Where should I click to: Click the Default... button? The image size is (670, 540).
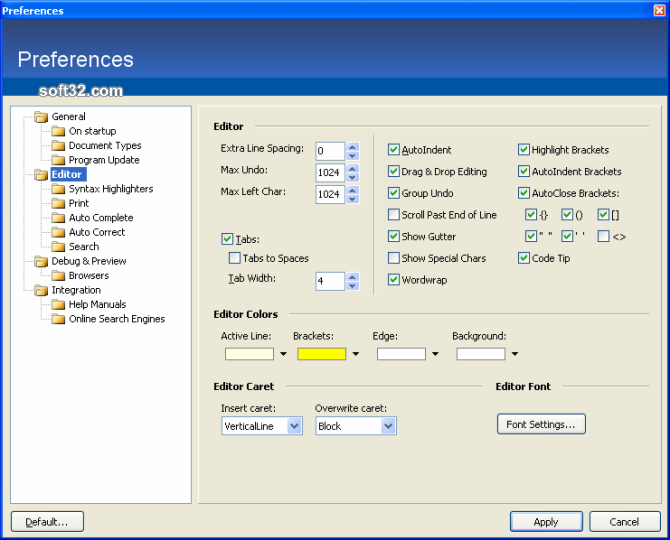coord(47,522)
